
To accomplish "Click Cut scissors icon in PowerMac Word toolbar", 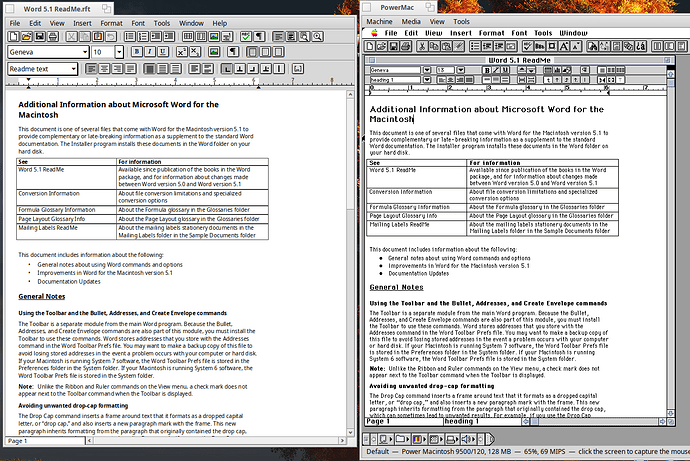I will tap(422, 46).
